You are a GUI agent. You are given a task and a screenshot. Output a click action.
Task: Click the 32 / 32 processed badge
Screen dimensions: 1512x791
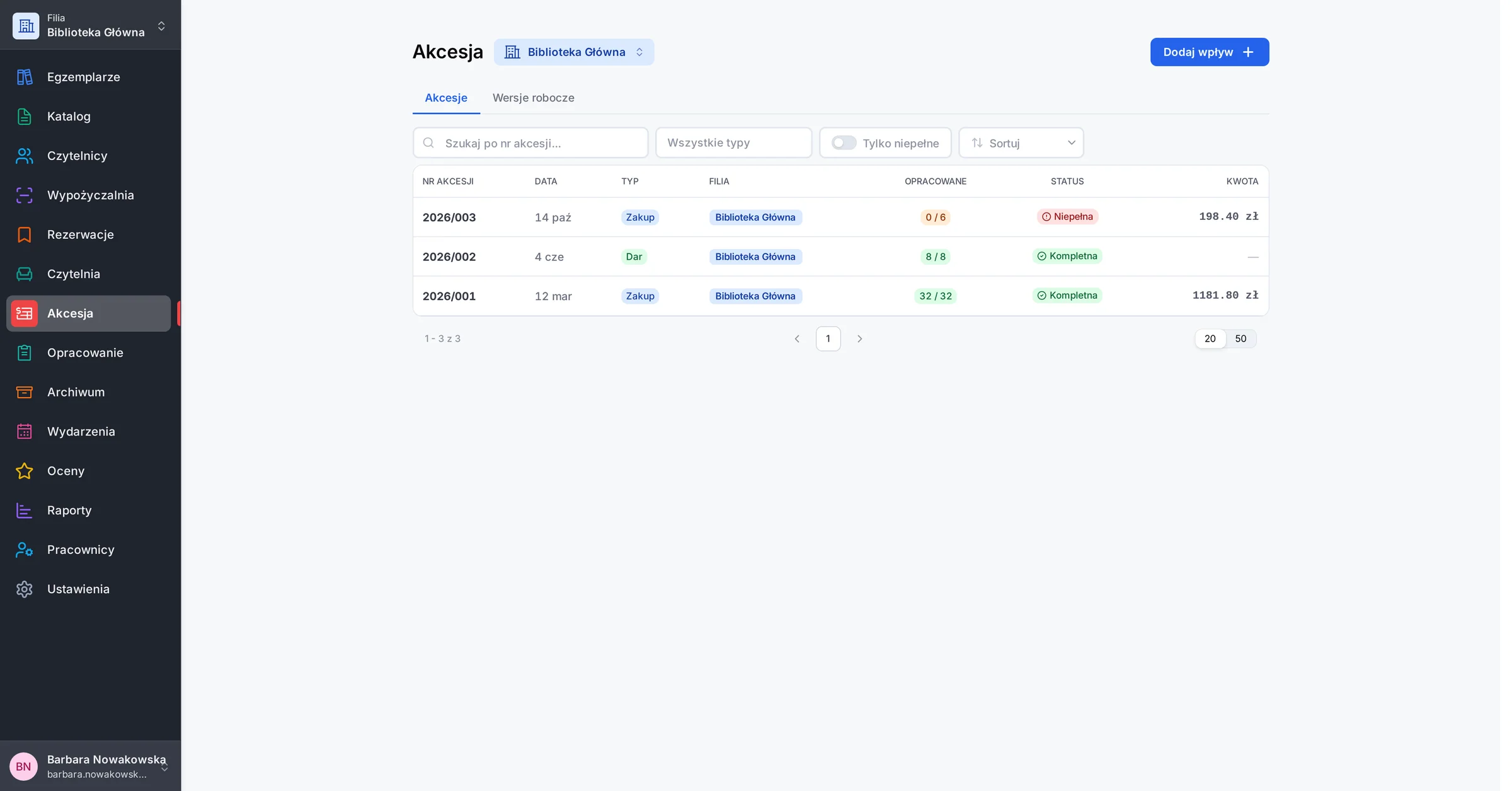936,296
